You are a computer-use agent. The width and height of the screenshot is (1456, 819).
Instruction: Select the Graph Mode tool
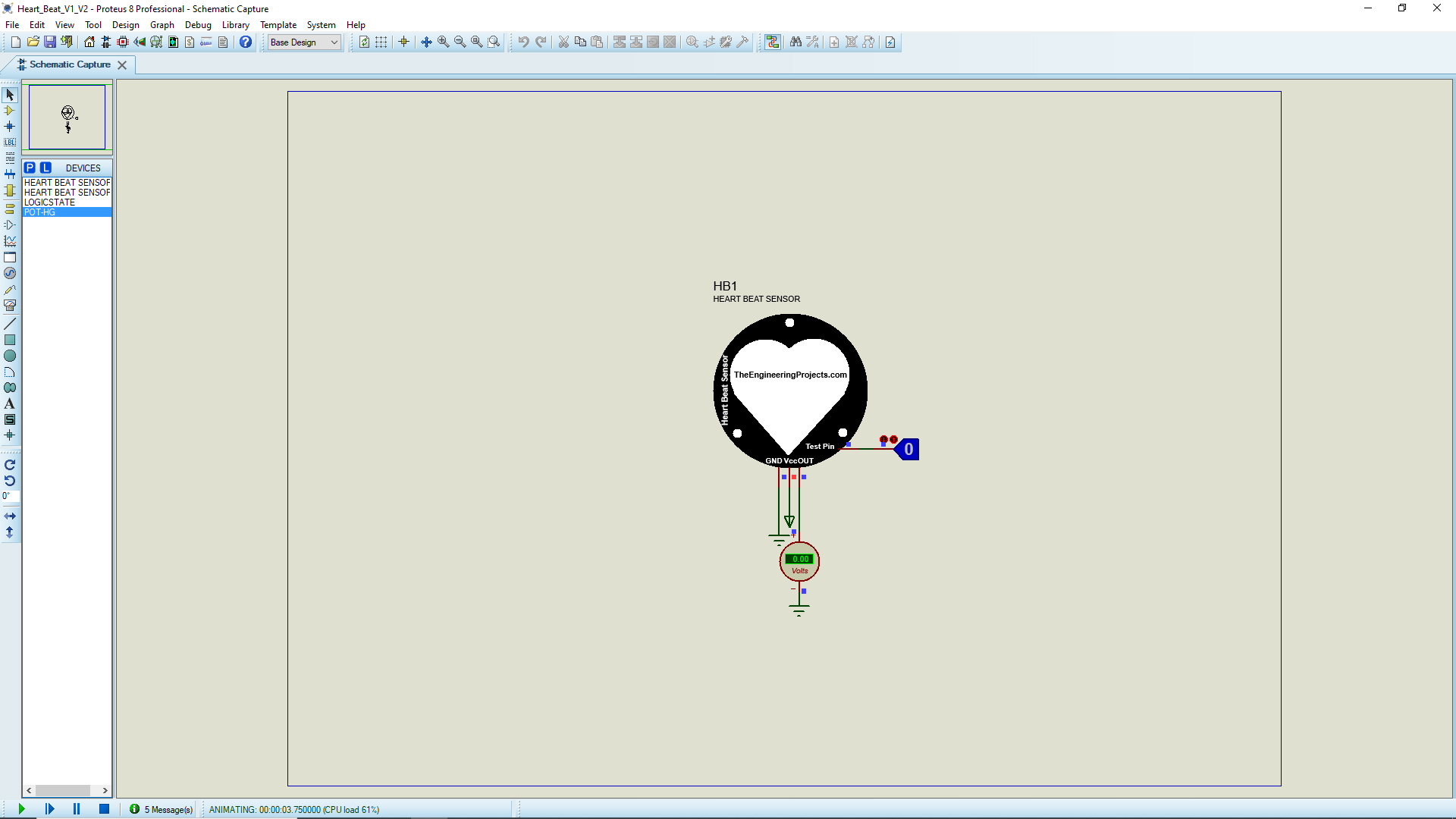tap(10, 241)
